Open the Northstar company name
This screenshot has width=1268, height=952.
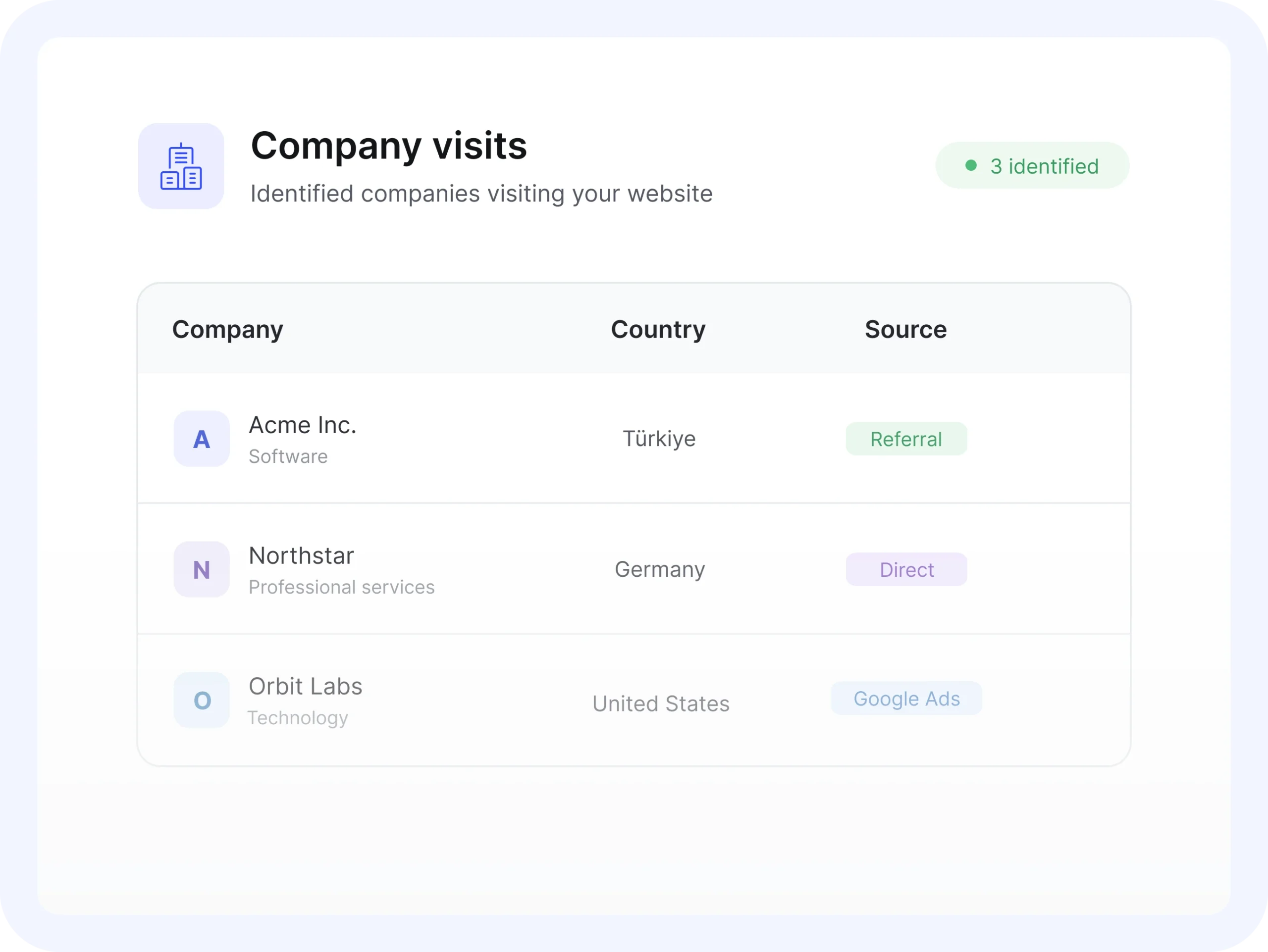point(302,555)
